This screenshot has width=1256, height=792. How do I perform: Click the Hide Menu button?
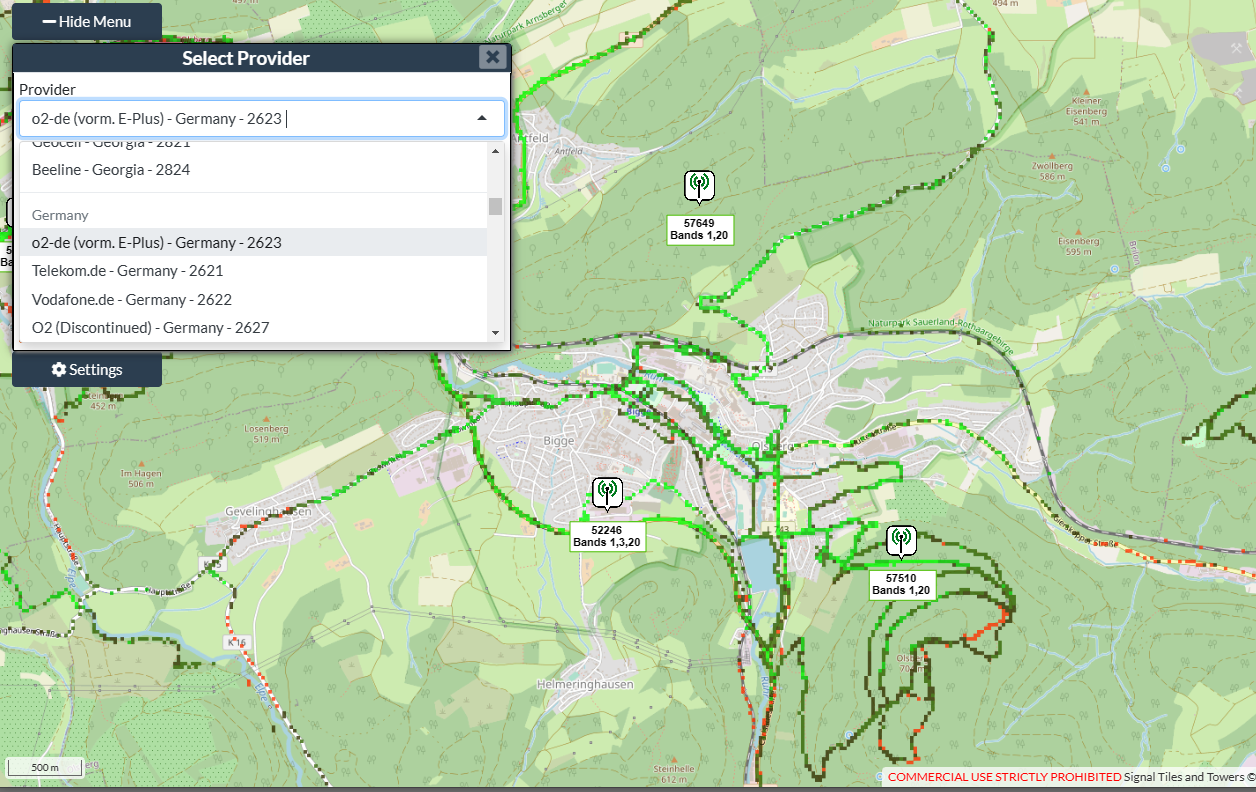coord(86,21)
